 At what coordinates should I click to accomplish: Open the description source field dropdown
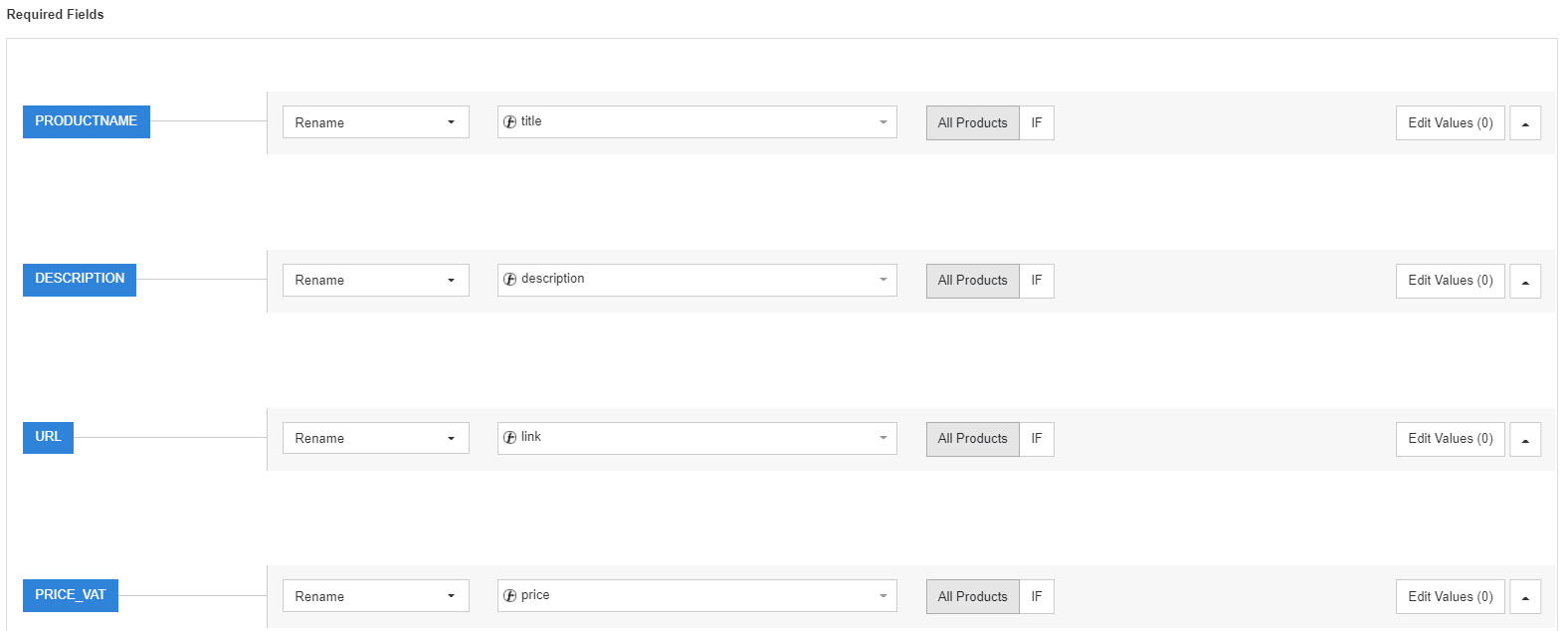coord(696,280)
